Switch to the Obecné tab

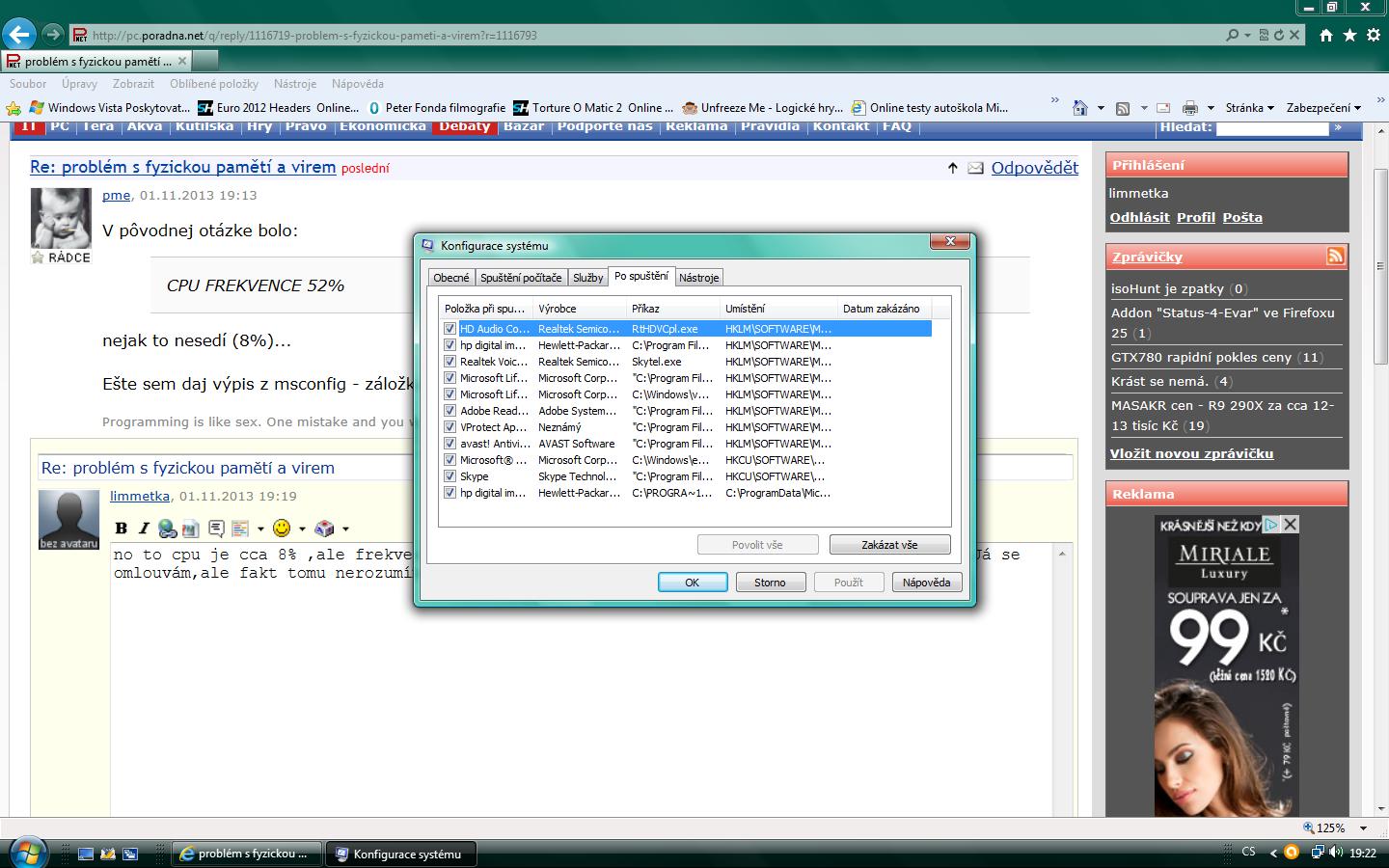coord(451,278)
